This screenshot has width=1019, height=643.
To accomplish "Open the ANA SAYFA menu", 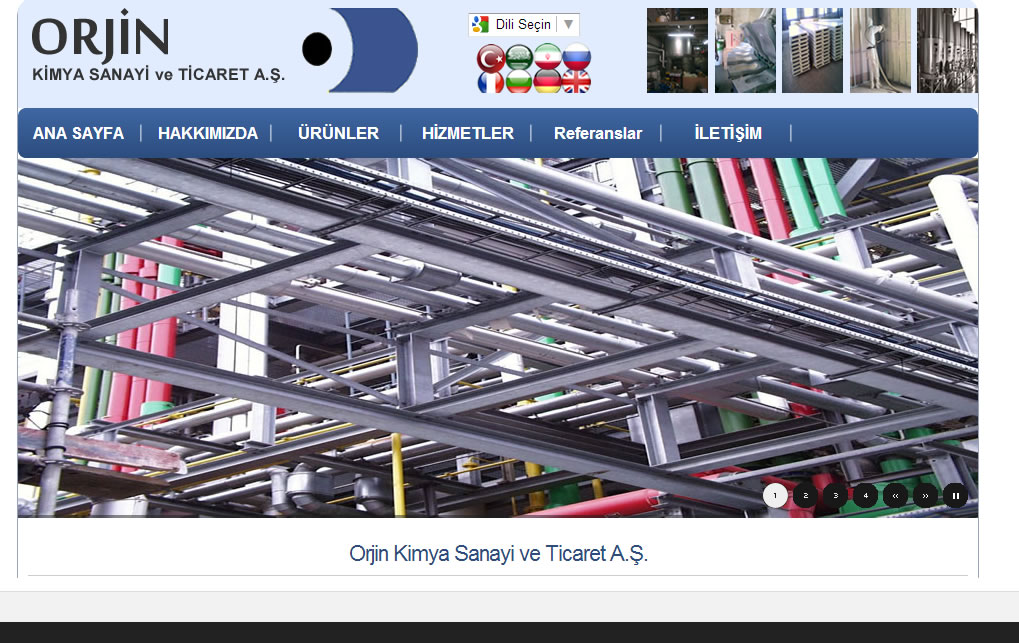I will [79, 133].
